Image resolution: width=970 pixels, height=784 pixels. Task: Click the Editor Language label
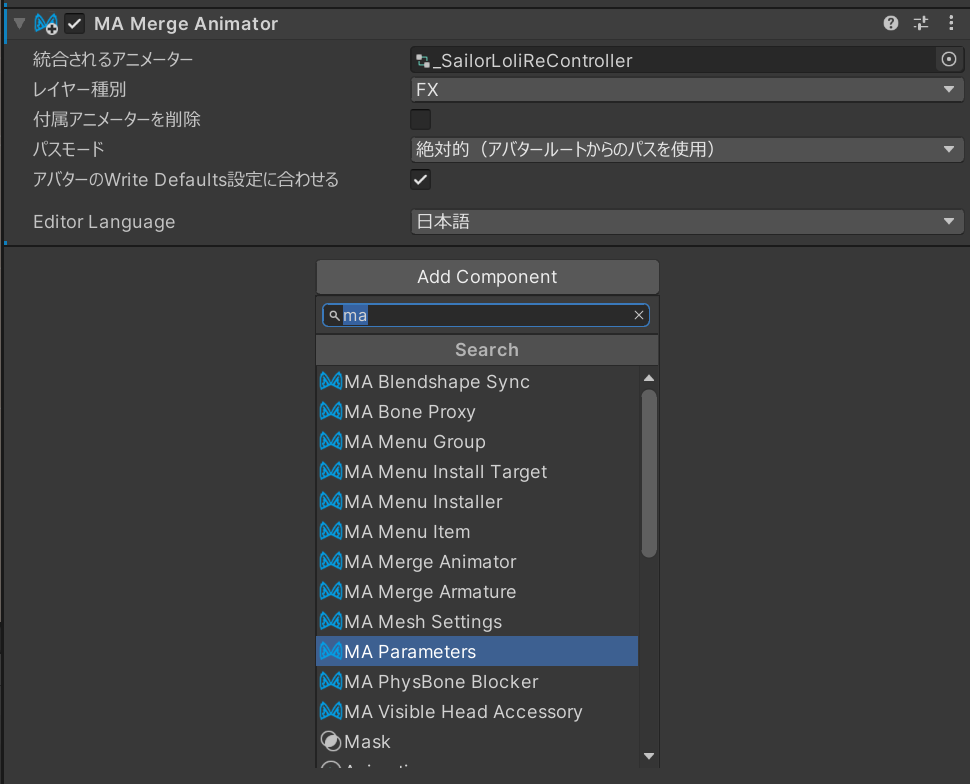[105, 222]
